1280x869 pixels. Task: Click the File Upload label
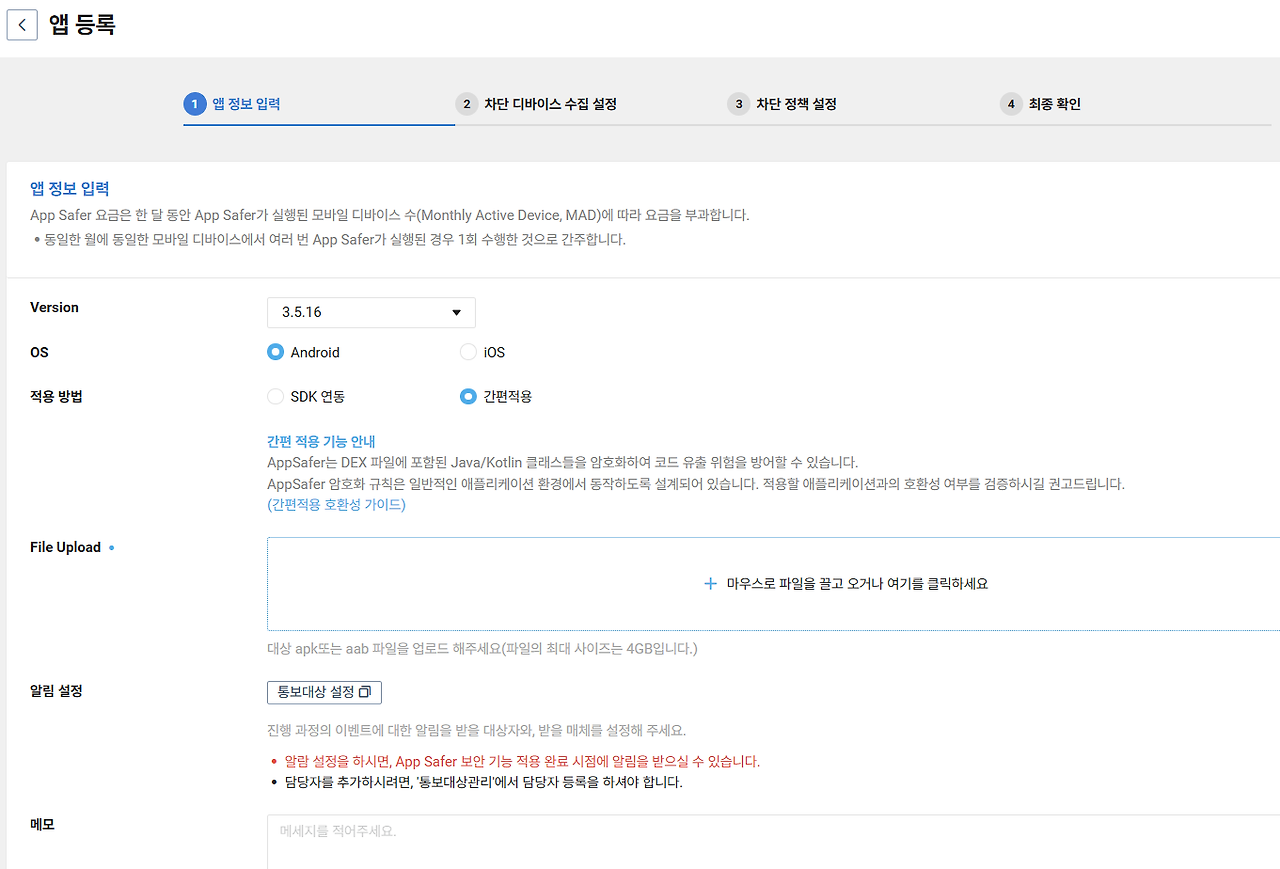click(66, 547)
